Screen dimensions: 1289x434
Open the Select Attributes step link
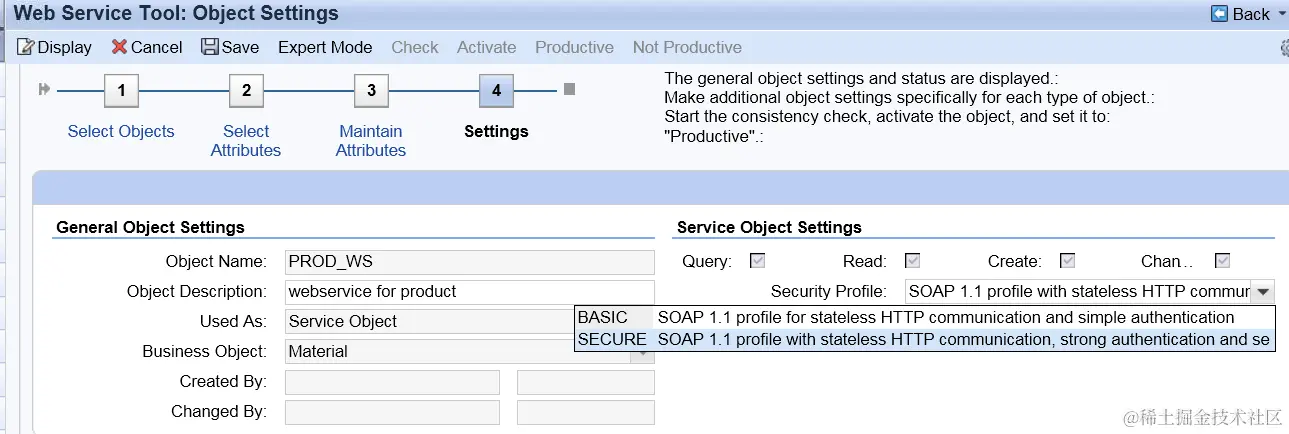[246, 141]
